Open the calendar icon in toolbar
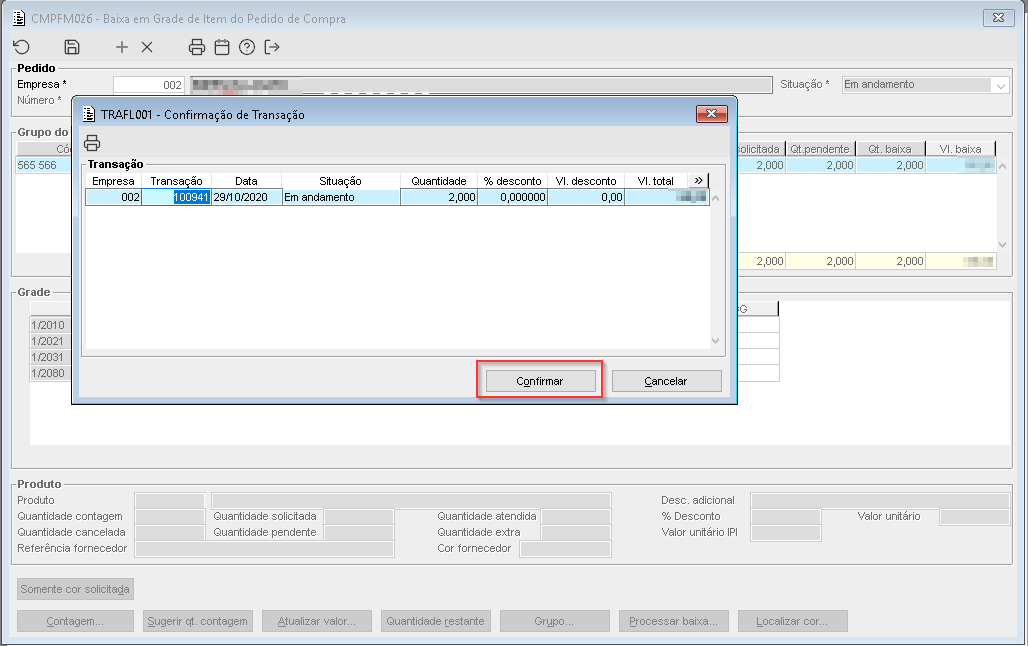The image size is (1028, 646). tap(222, 47)
